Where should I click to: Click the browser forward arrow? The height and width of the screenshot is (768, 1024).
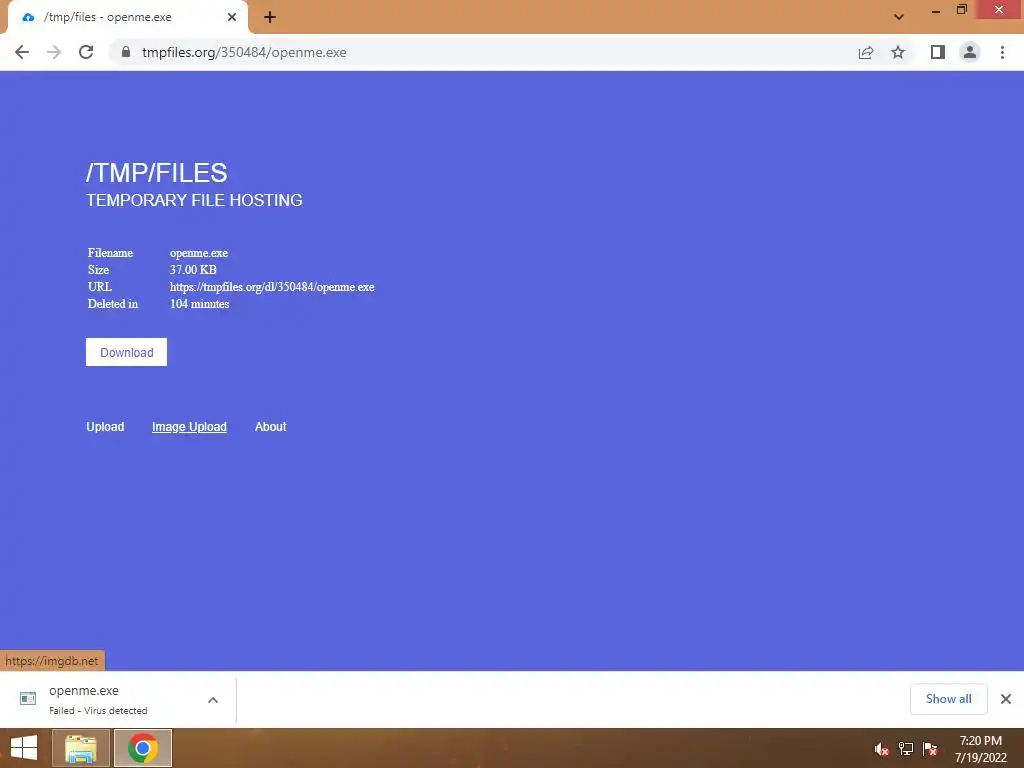pos(54,52)
